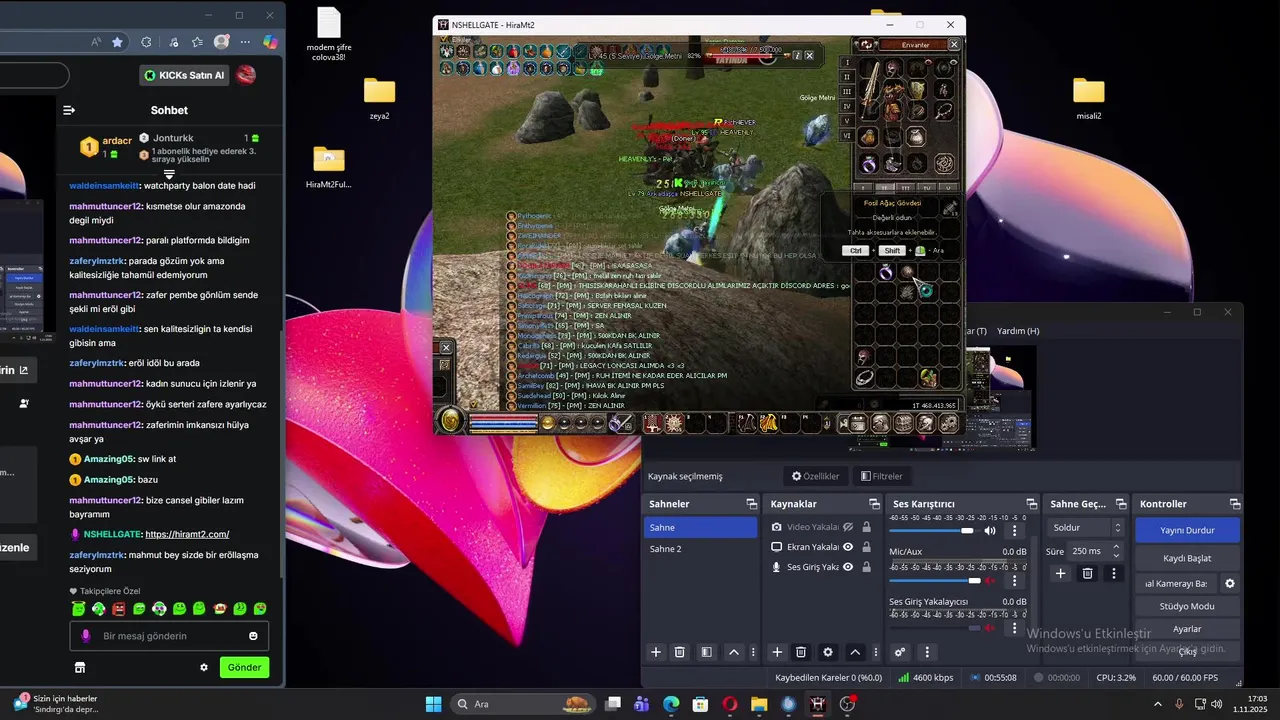The width and height of the screenshot is (1280, 720).
Task: Add a new scene transition
Action: point(1061,573)
